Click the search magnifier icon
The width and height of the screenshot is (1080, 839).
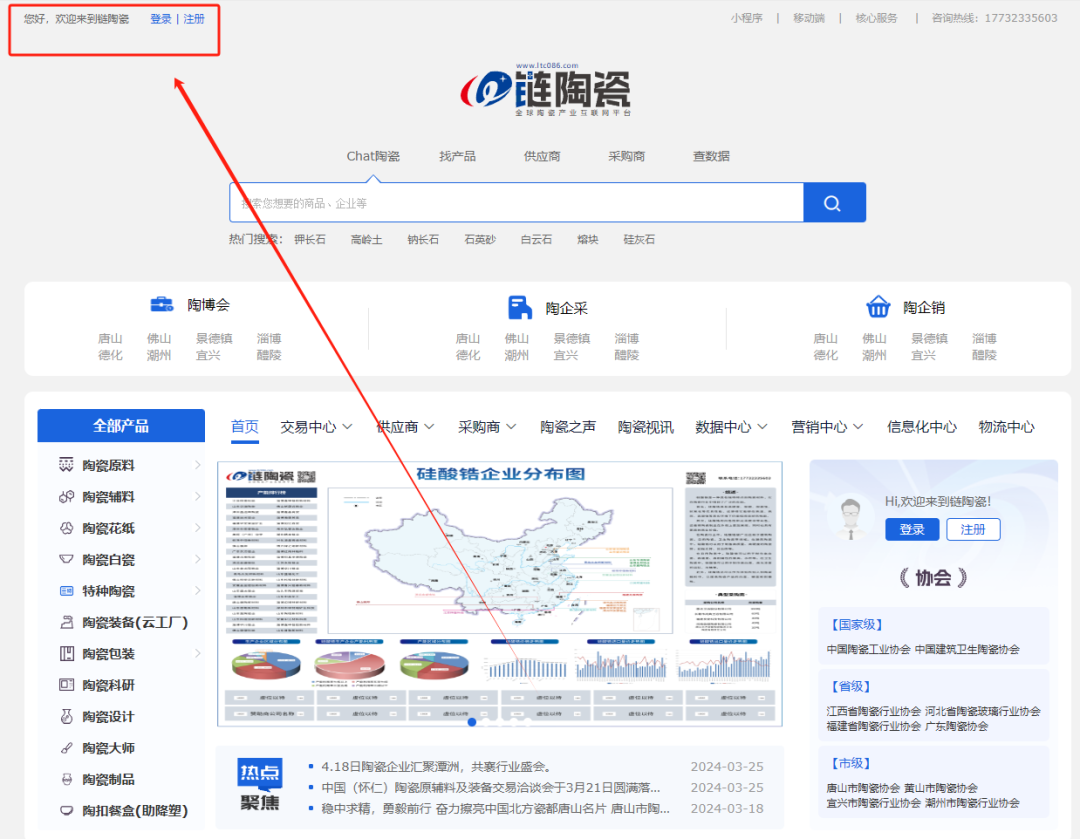tap(833, 202)
